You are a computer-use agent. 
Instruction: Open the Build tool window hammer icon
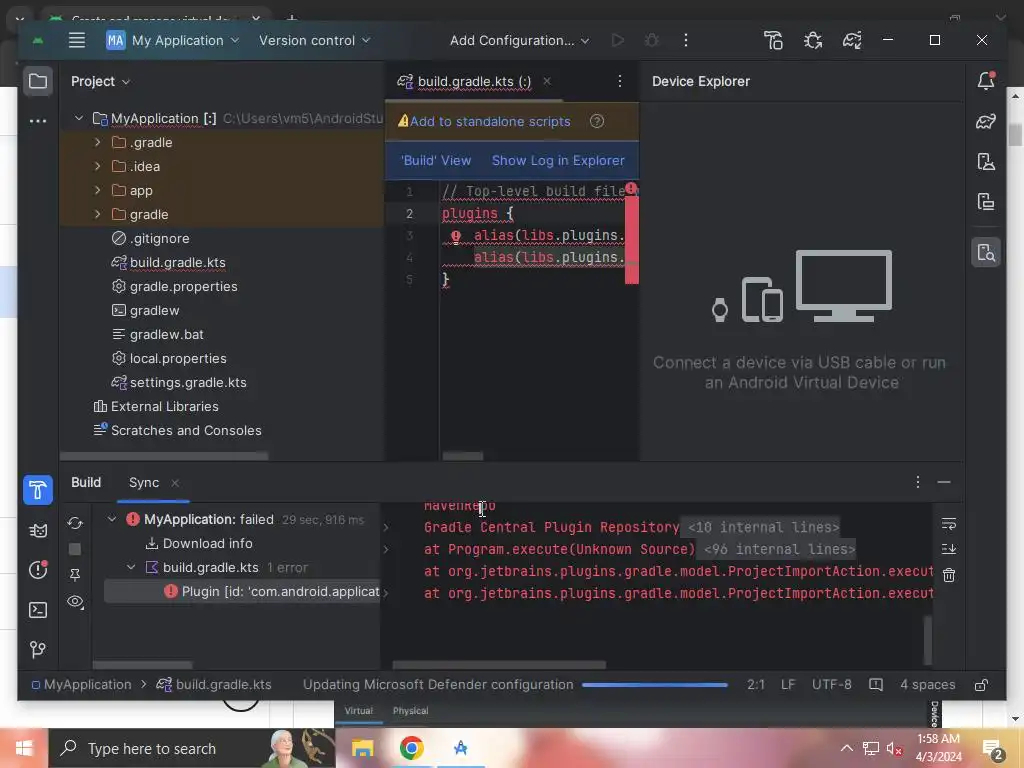(x=38, y=490)
